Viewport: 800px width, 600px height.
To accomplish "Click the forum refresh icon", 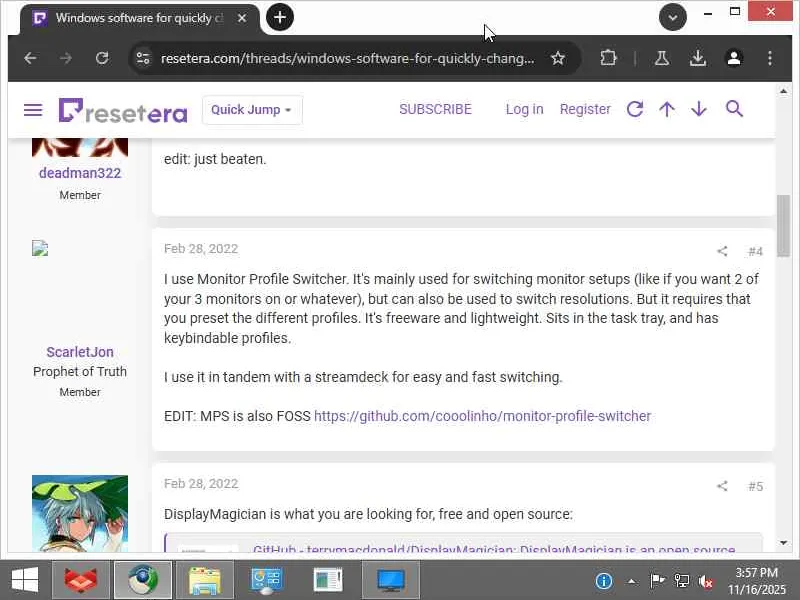I will click(x=635, y=109).
